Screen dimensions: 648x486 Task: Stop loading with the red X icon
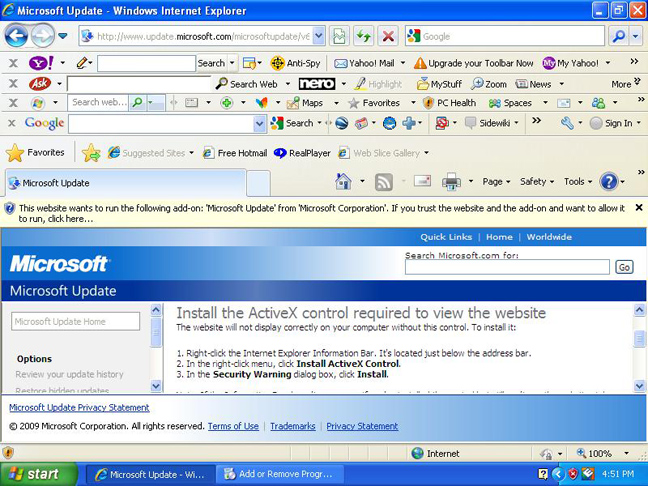coord(388,36)
